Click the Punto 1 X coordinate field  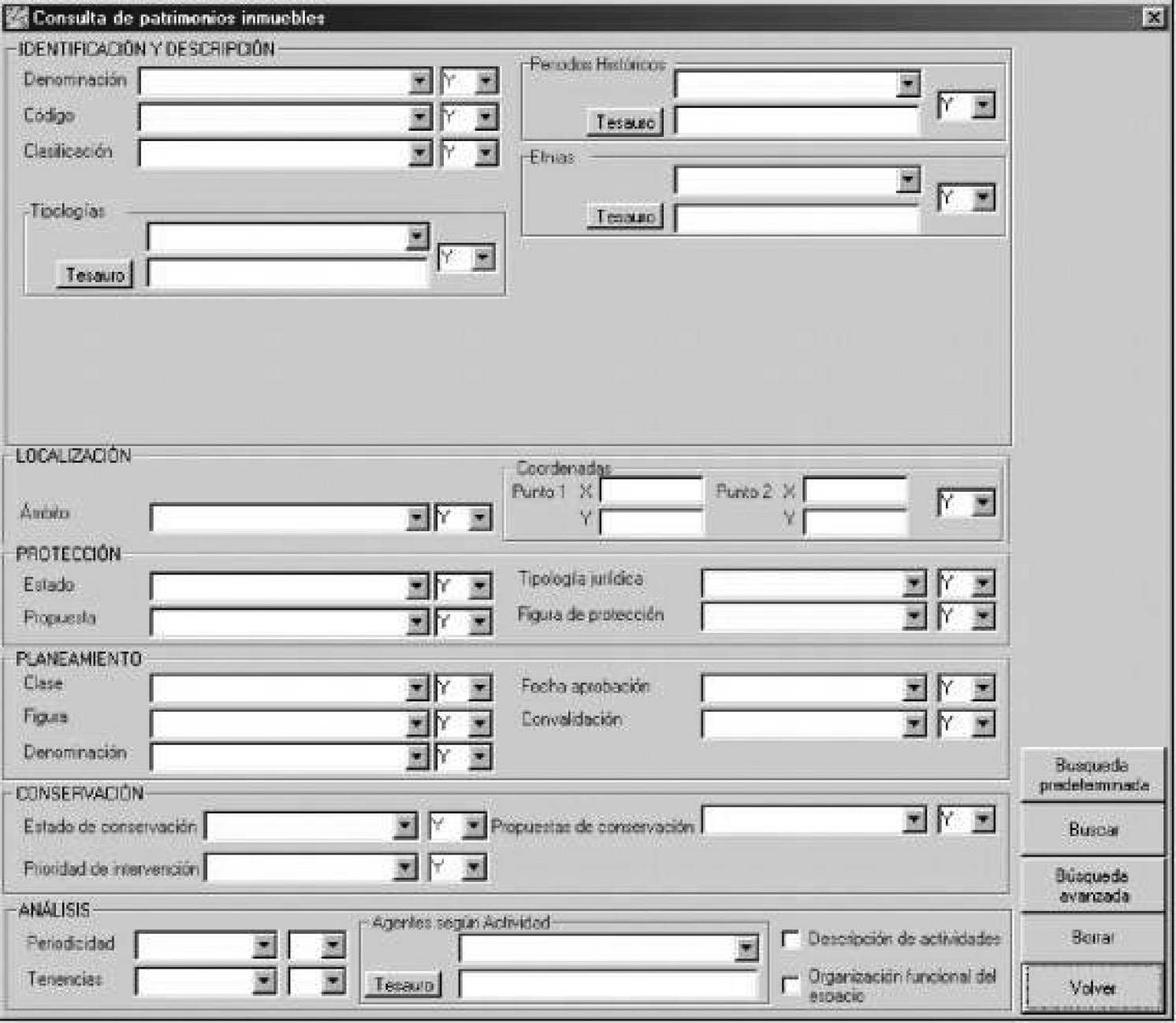tap(652, 491)
